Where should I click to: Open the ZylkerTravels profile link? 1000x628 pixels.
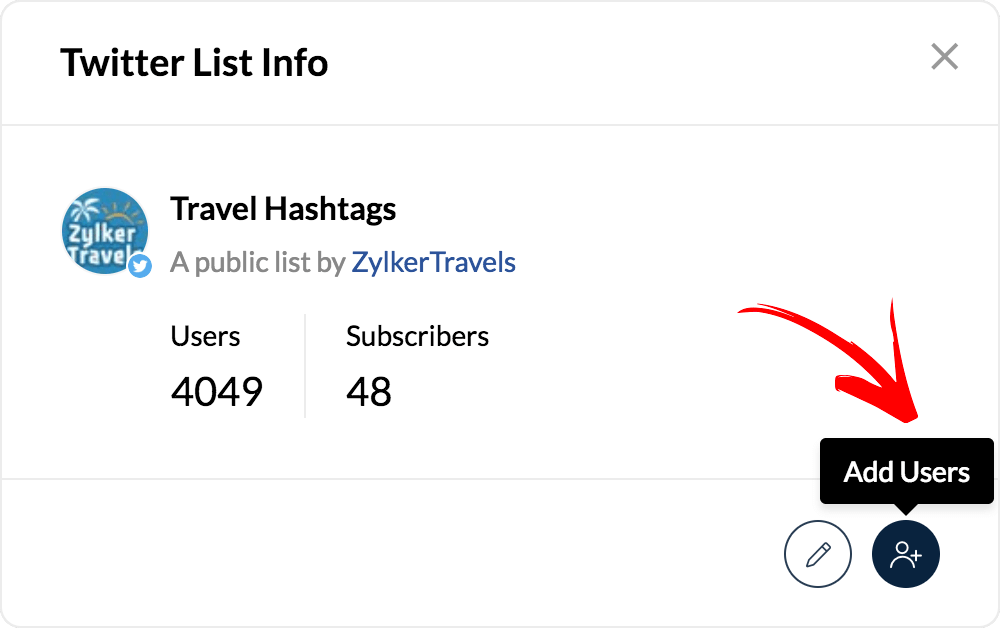433,263
